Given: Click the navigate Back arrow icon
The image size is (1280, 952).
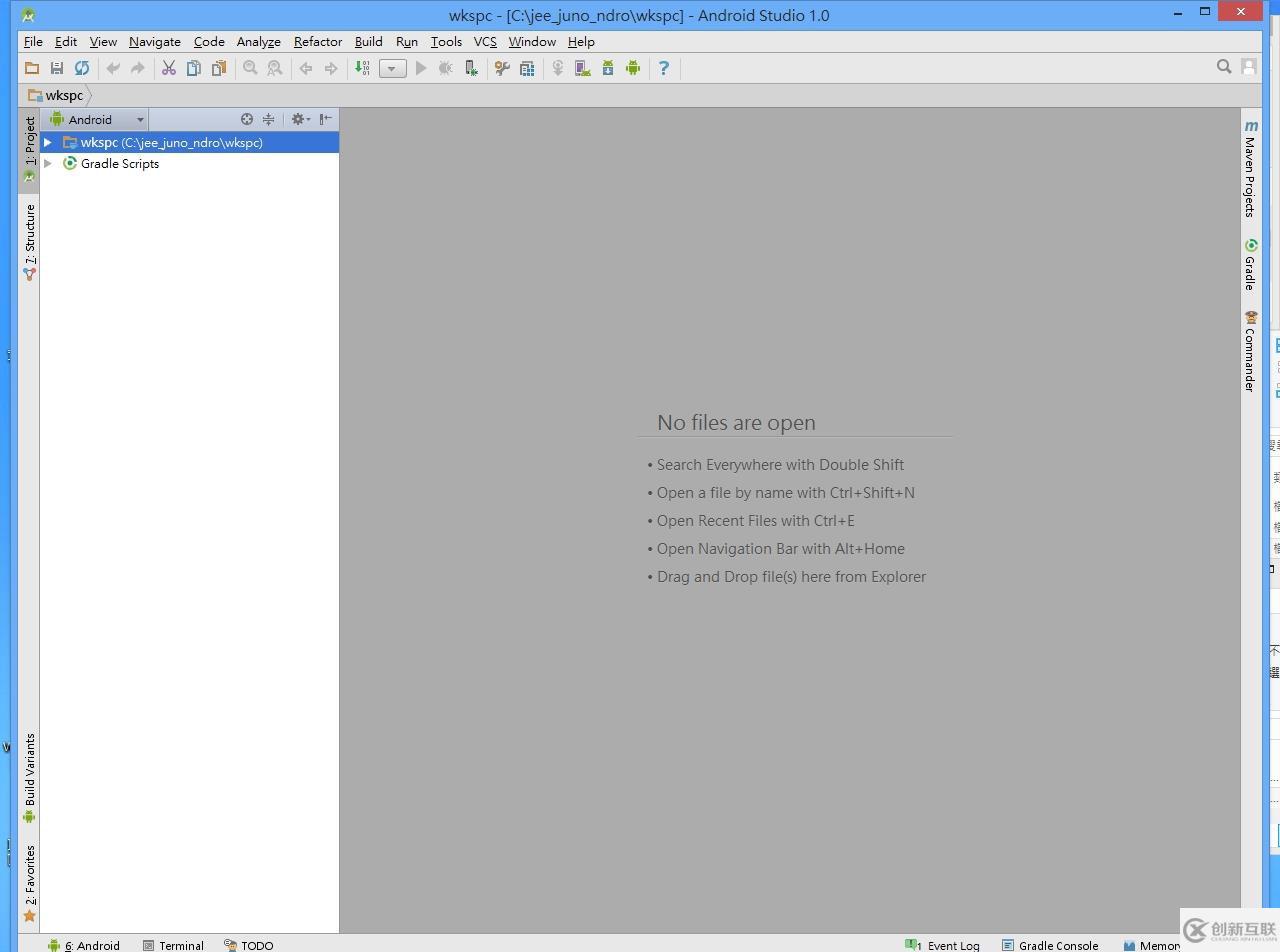Looking at the screenshot, I should point(306,68).
